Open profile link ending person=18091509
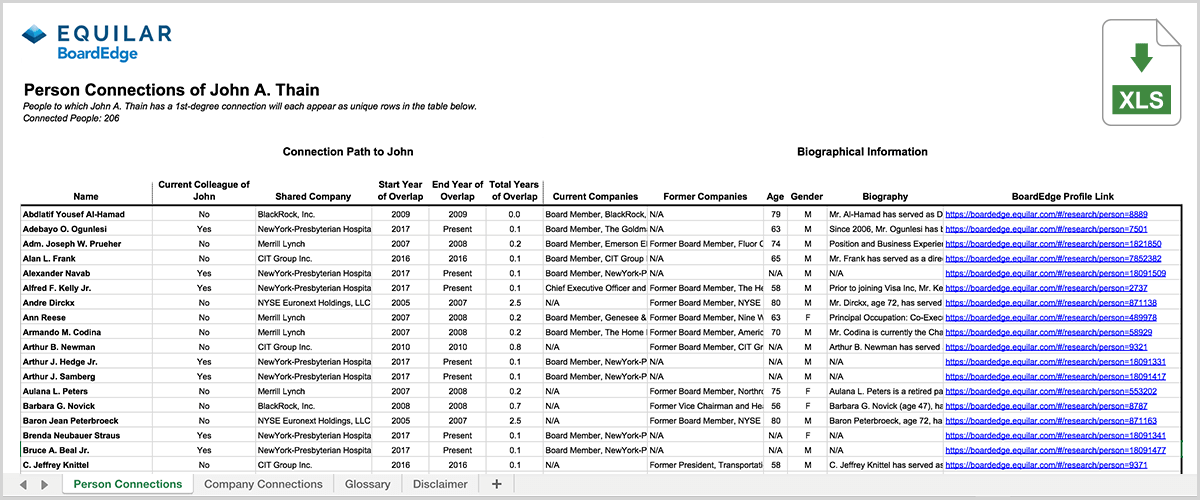The image size is (1200, 500). [x=1056, y=273]
